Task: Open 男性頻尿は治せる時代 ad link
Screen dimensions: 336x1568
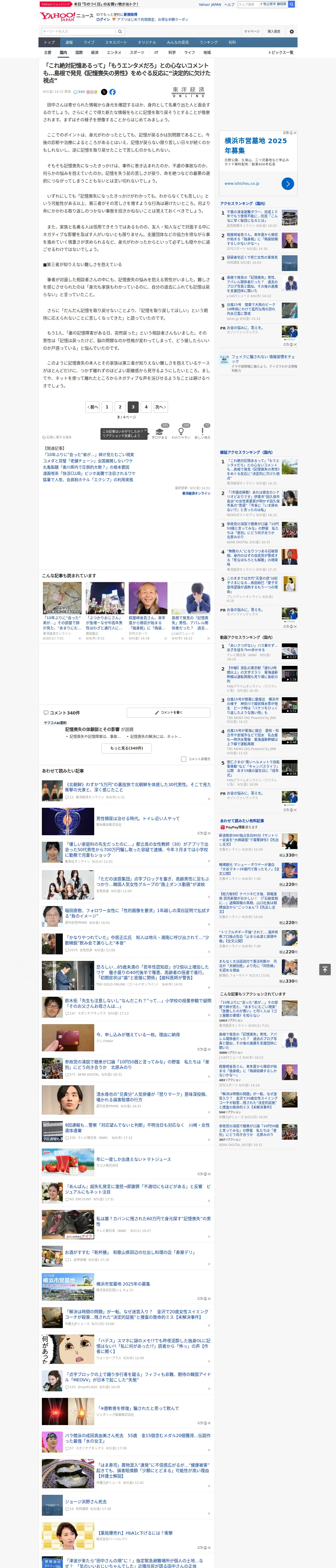Action: tap(138, 819)
